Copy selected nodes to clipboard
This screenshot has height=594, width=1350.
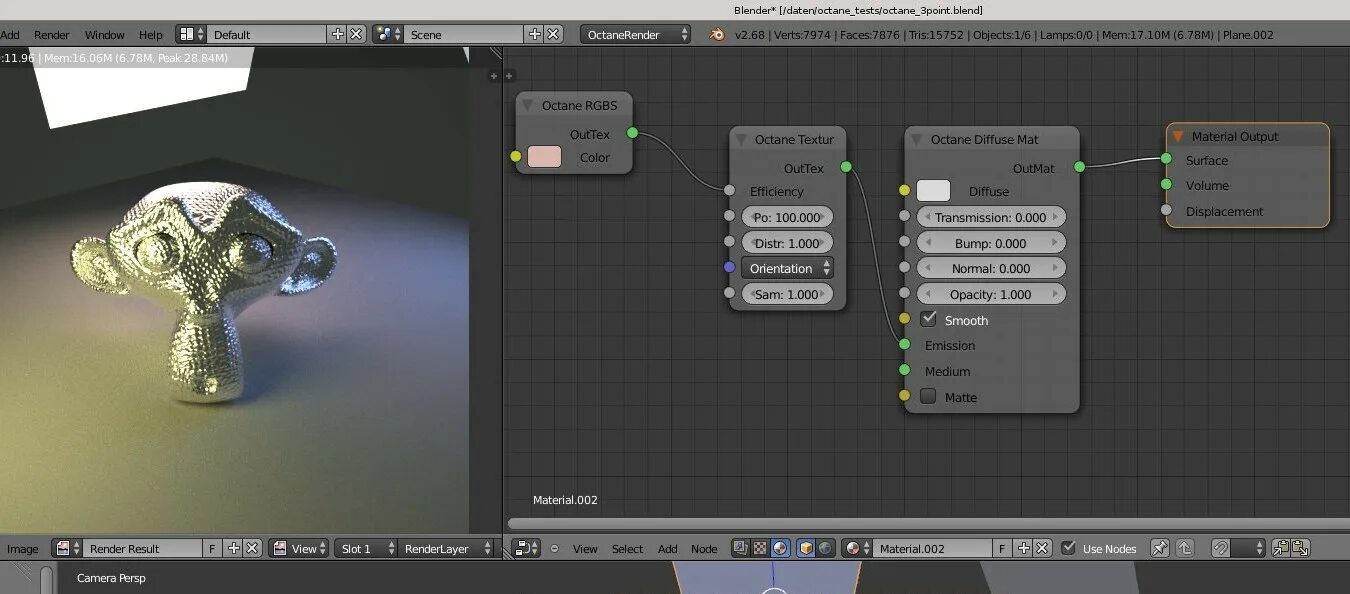point(1281,548)
